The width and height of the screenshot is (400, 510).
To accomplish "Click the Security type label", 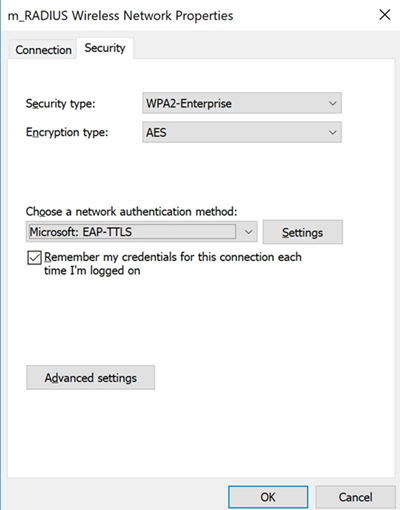I will coord(60,104).
